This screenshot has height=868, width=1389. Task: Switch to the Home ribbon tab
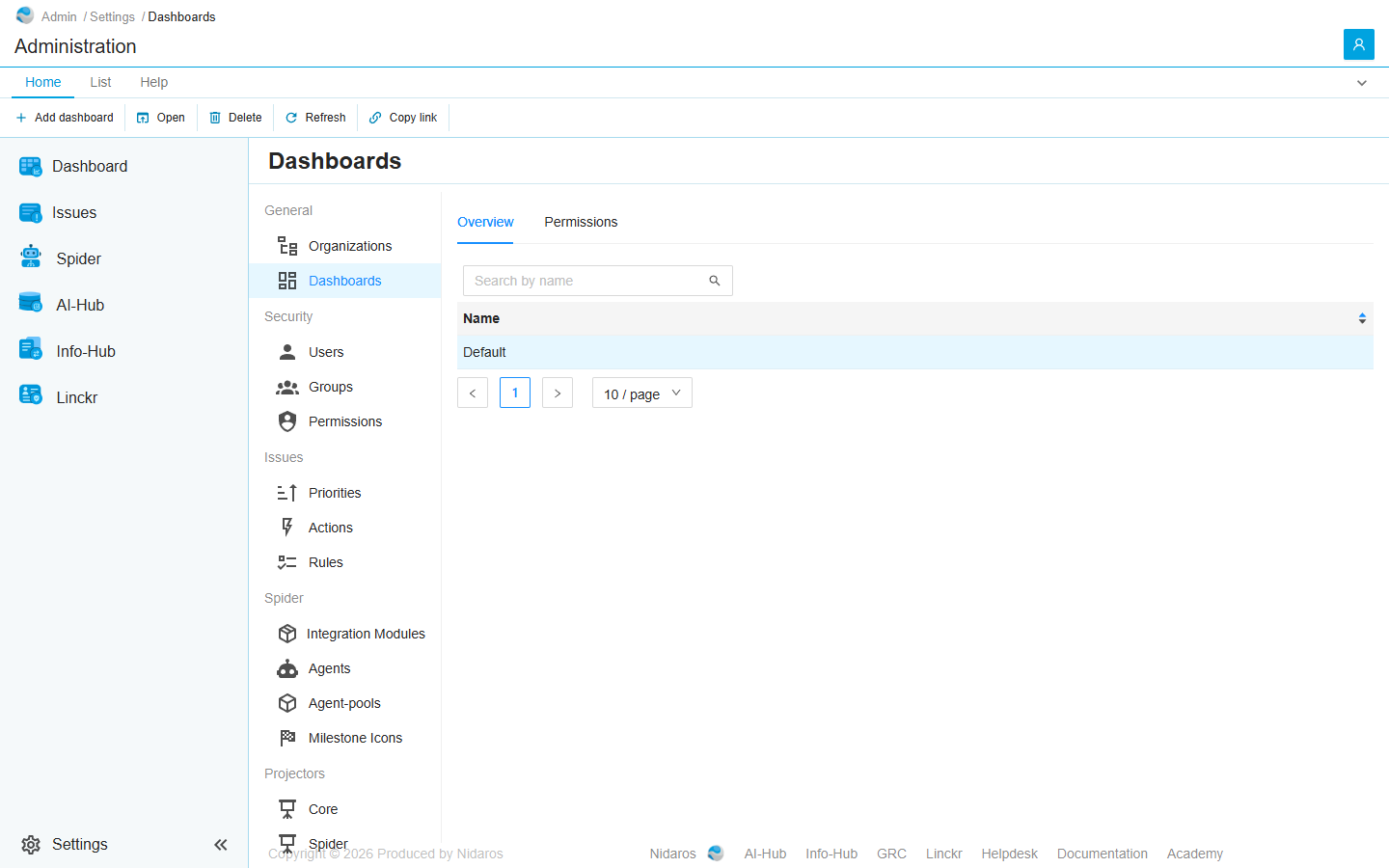pos(43,82)
